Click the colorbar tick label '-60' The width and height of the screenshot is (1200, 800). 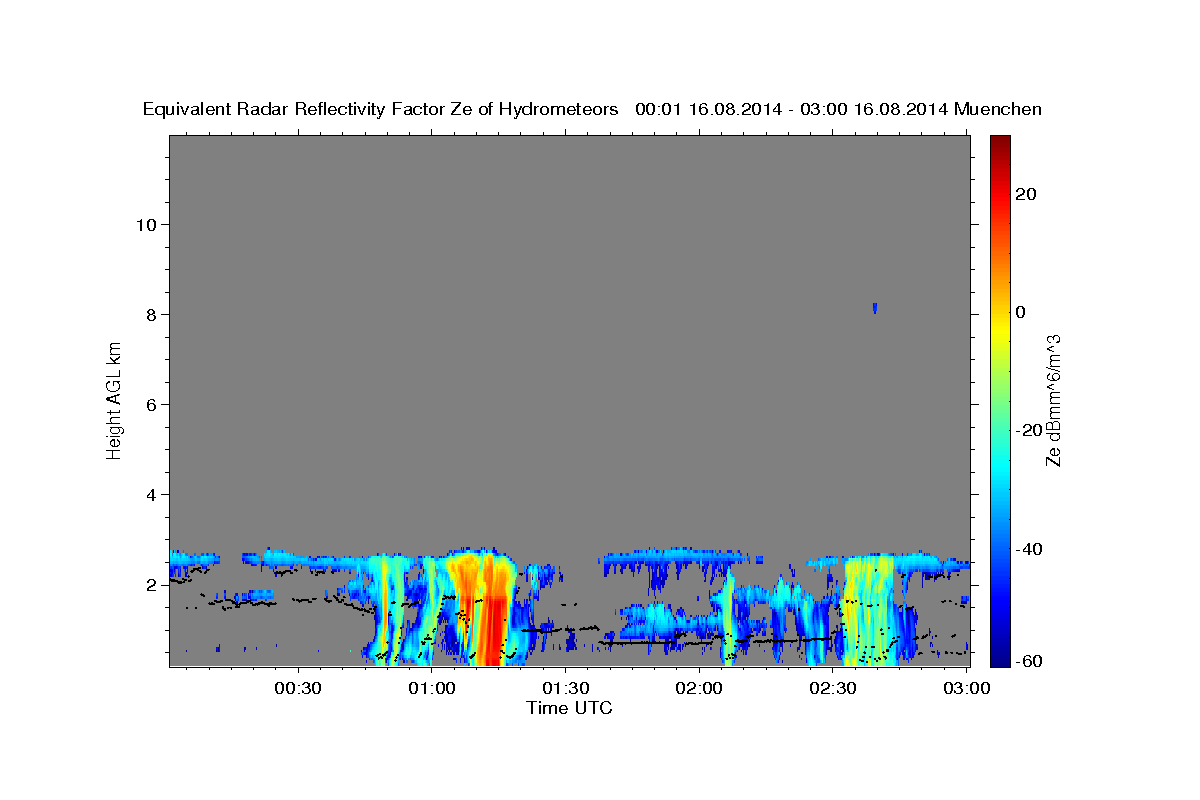point(1027,661)
